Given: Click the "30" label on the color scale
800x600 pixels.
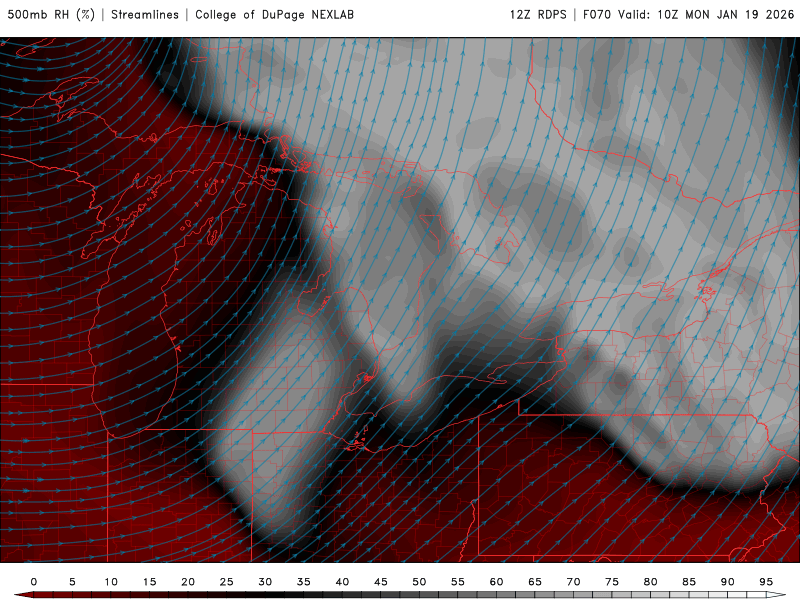Looking at the screenshot, I should [x=265, y=582].
